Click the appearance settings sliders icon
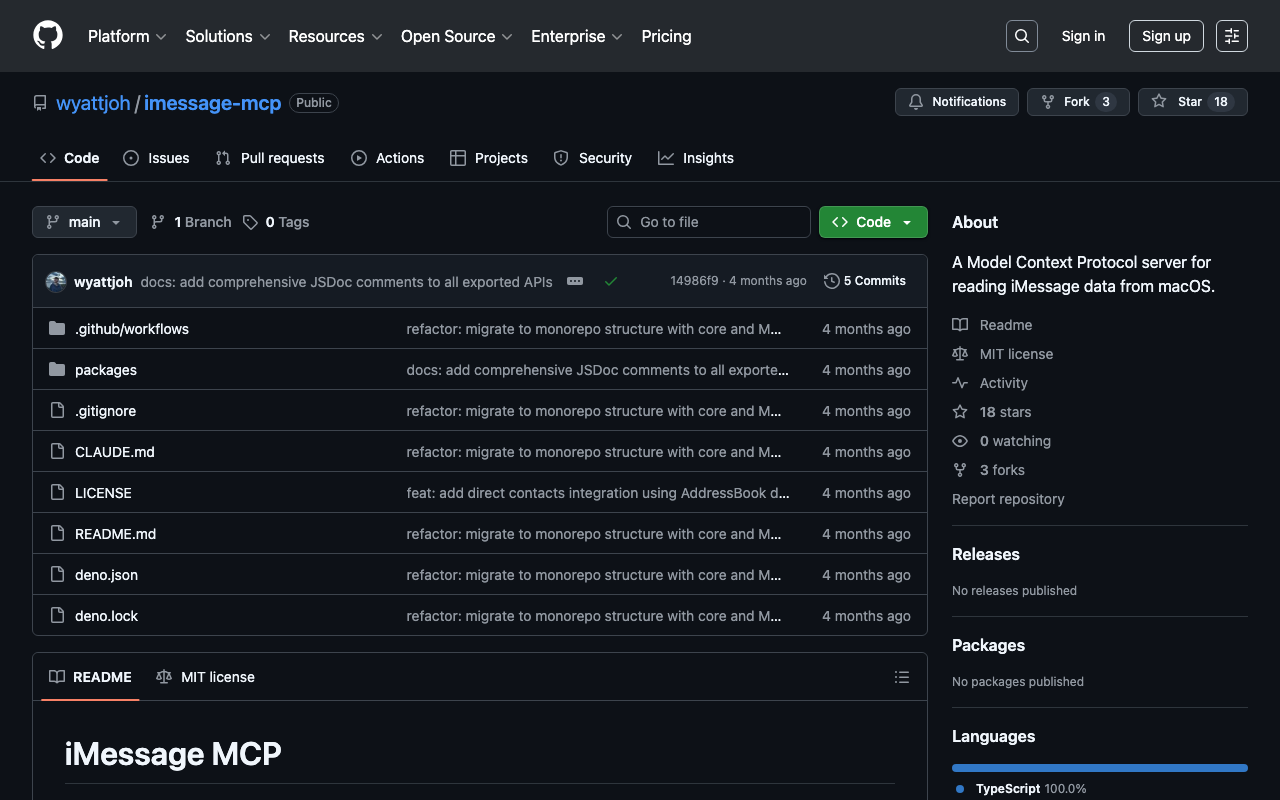 1231,36
